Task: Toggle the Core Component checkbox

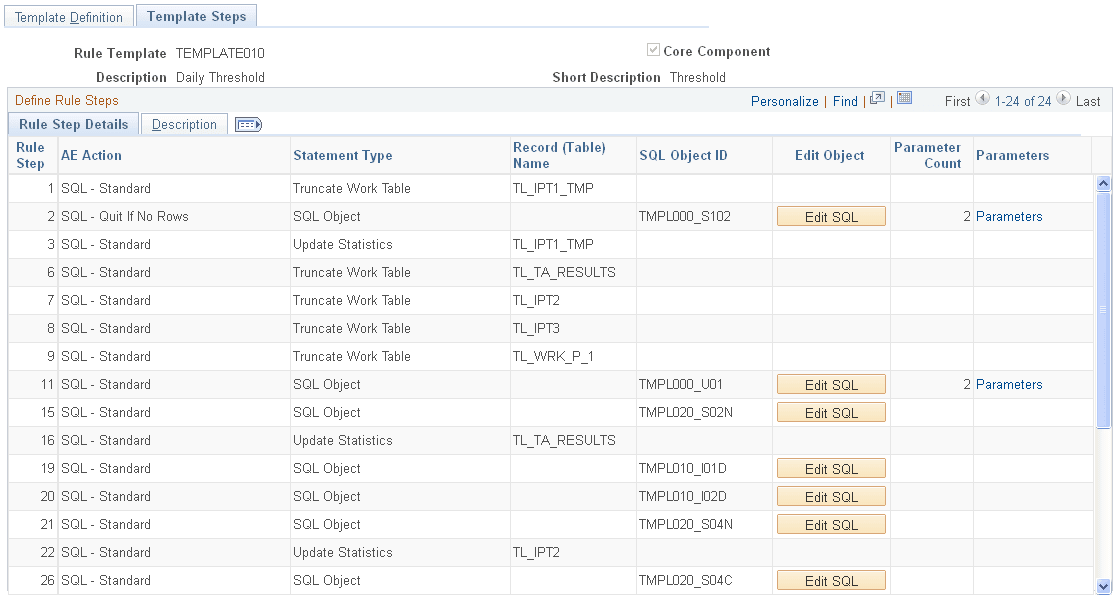Action: (653, 50)
